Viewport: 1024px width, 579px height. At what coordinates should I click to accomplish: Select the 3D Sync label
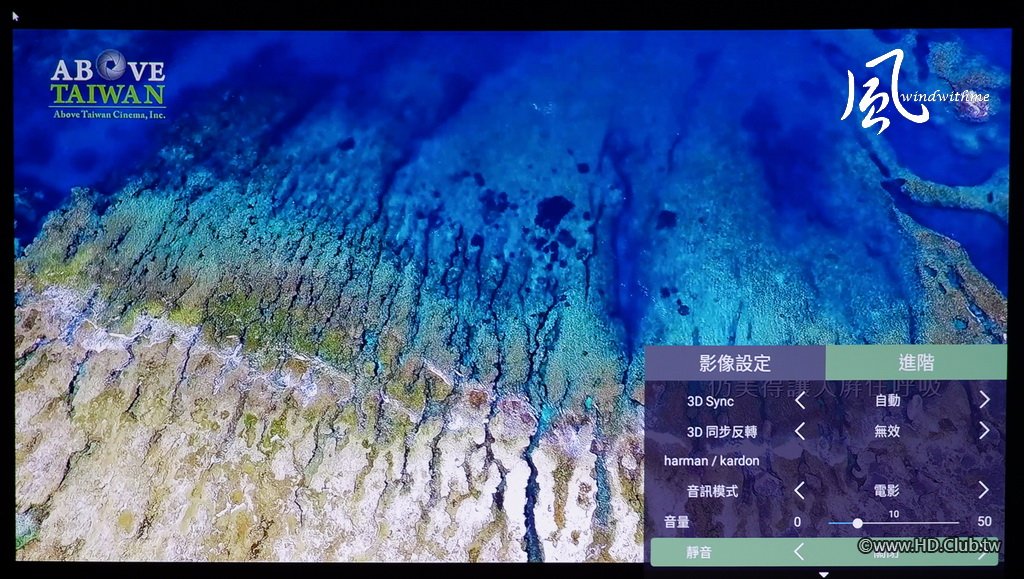(x=711, y=401)
